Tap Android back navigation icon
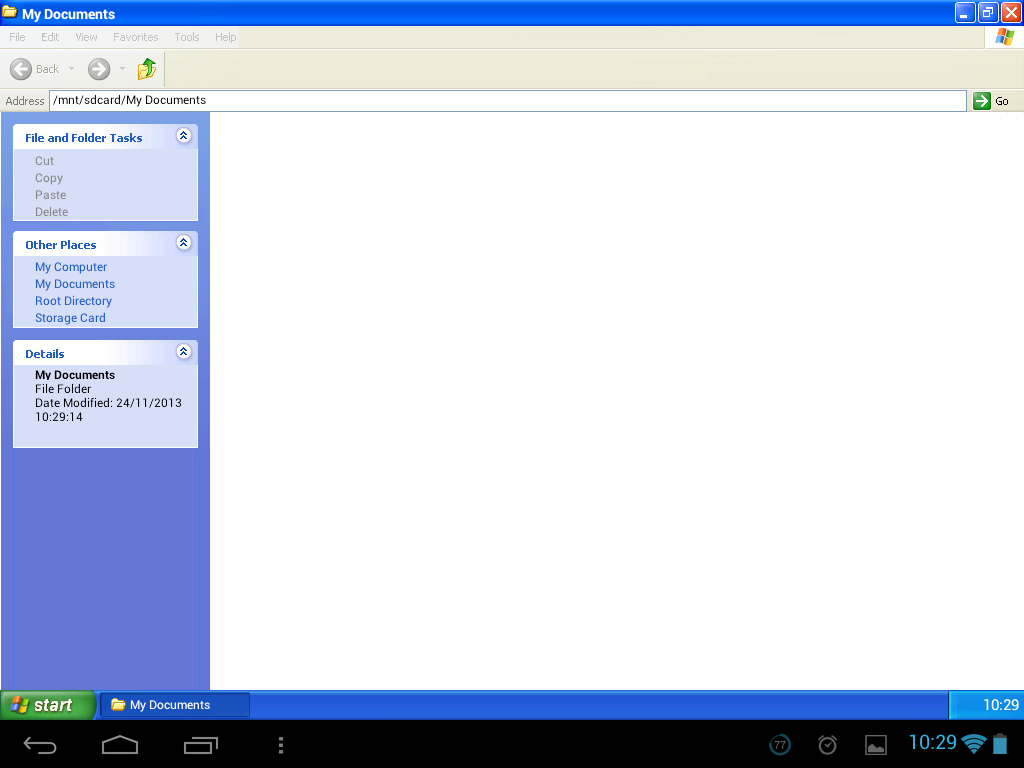Screen dimensions: 1024x768 [40, 745]
